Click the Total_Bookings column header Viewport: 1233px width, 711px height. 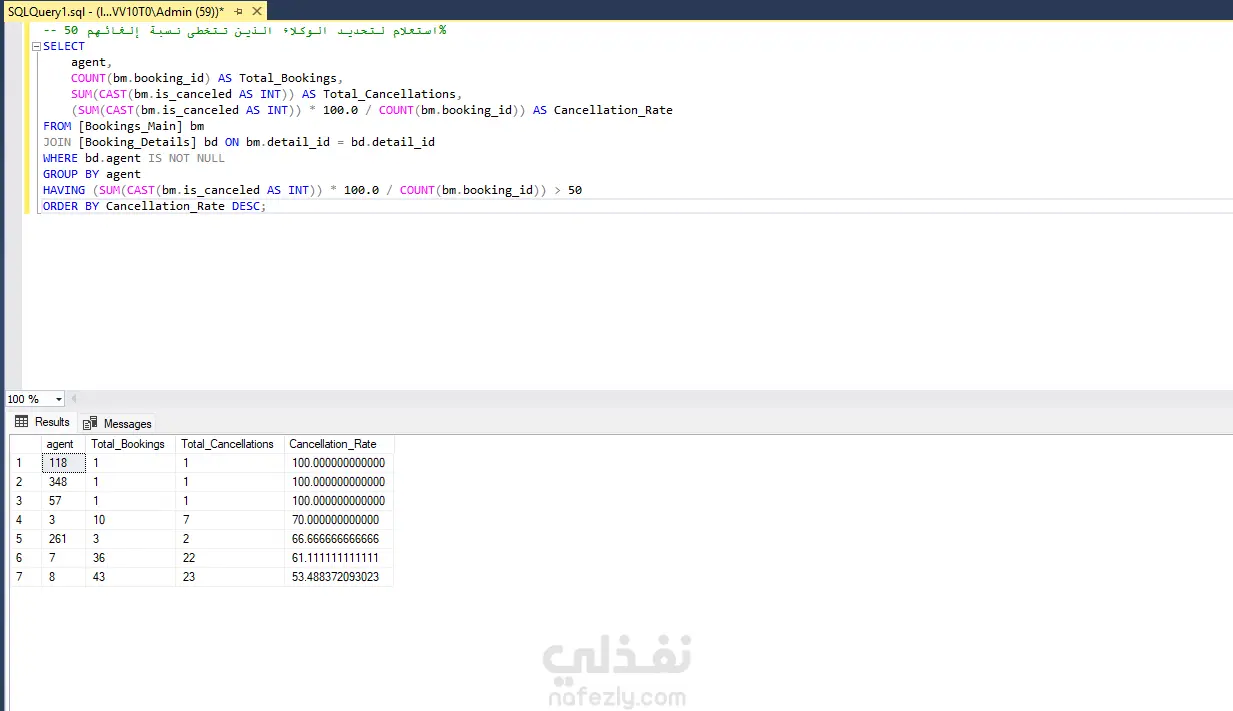click(130, 444)
